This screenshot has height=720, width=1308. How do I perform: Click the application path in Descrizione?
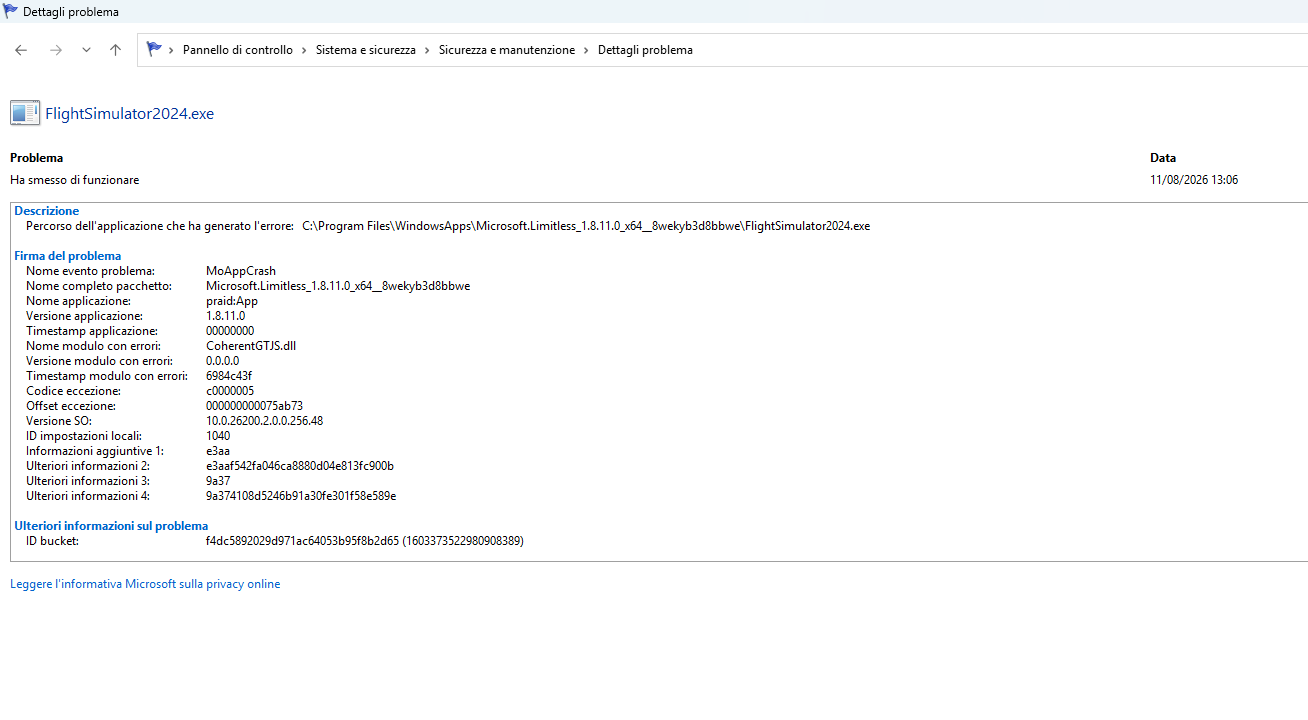(x=586, y=226)
